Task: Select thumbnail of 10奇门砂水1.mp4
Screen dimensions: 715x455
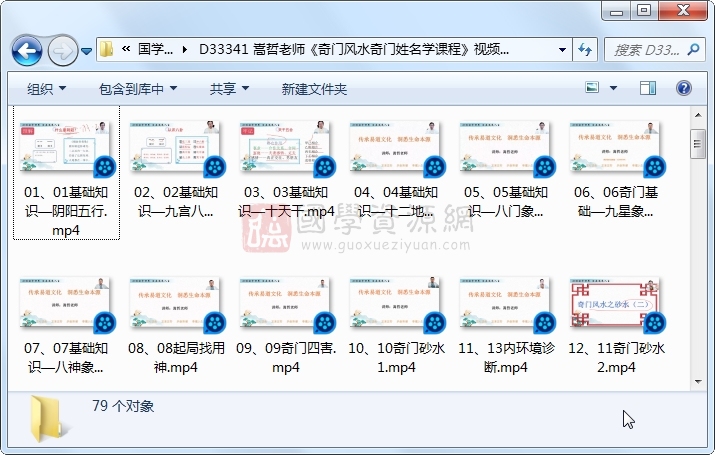Action: 396,304
